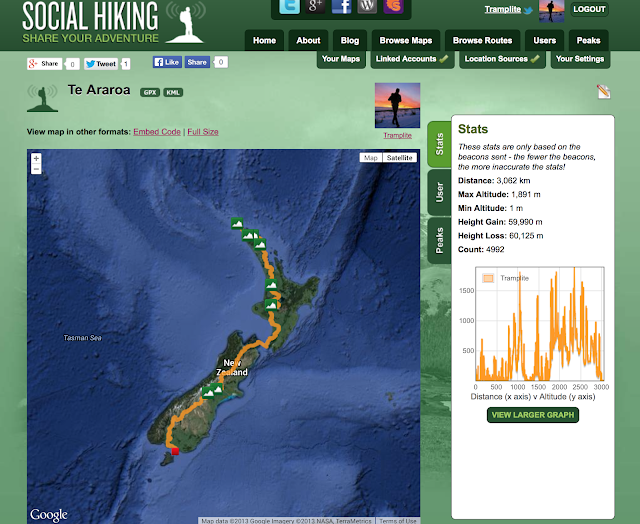Image resolution: width=640 pixels, height=524 pixels.
Task: Open the WordPress header icon
Action: tap(367, 6)
